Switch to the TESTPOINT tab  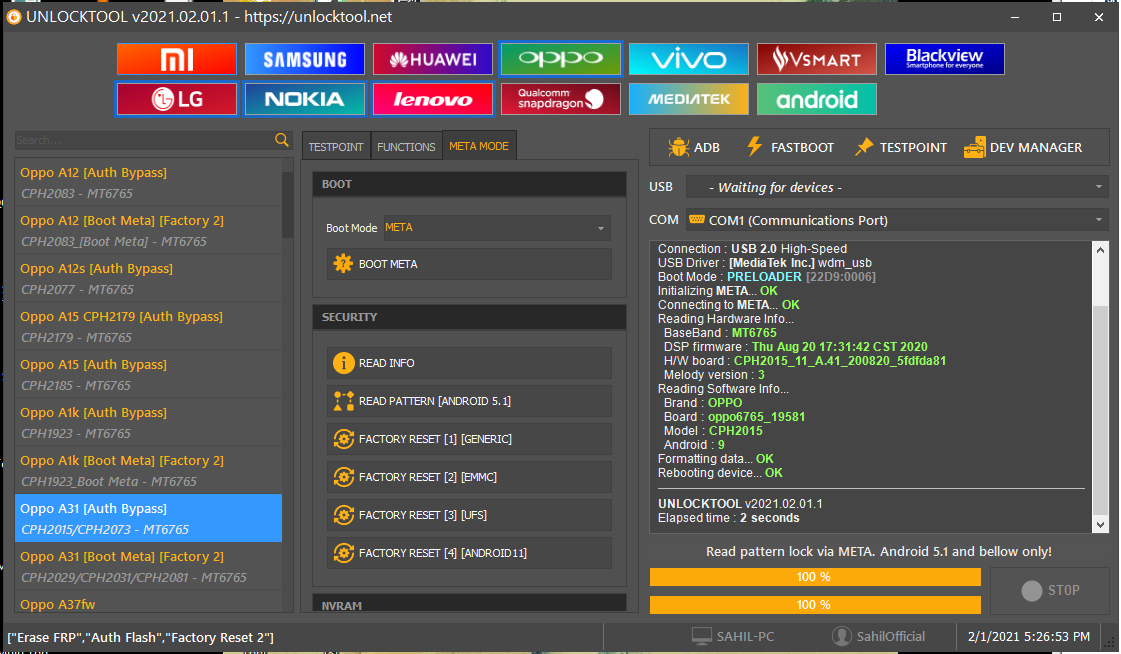pos(336,147)
